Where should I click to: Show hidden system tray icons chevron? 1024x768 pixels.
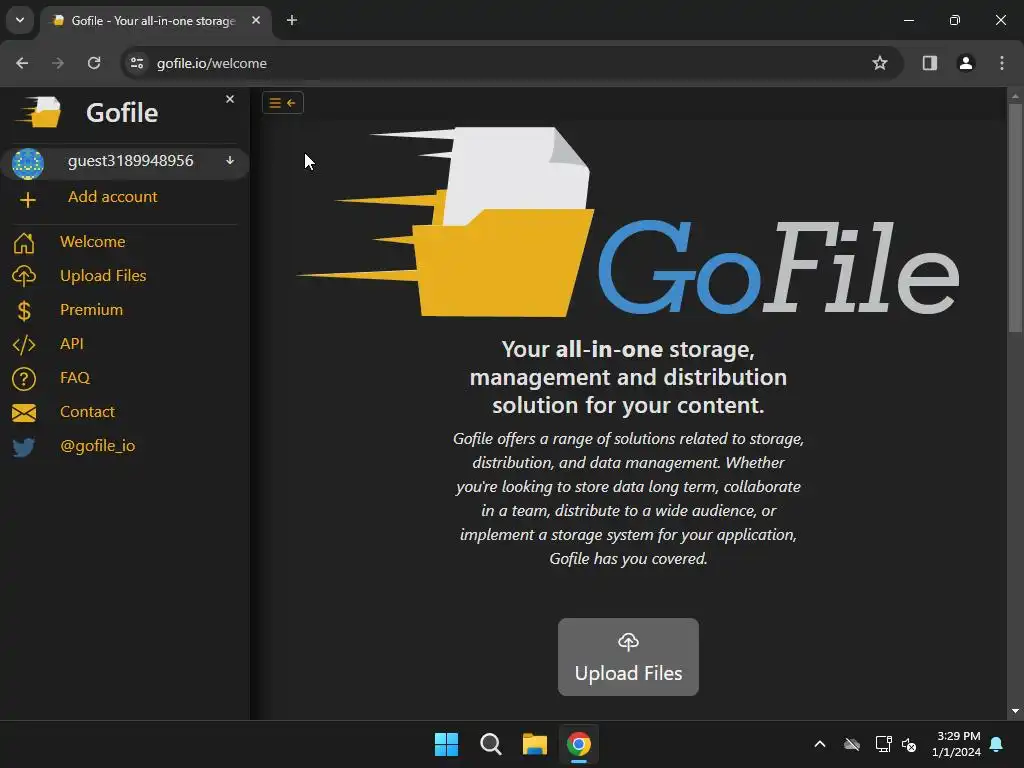tap(820, 744)
